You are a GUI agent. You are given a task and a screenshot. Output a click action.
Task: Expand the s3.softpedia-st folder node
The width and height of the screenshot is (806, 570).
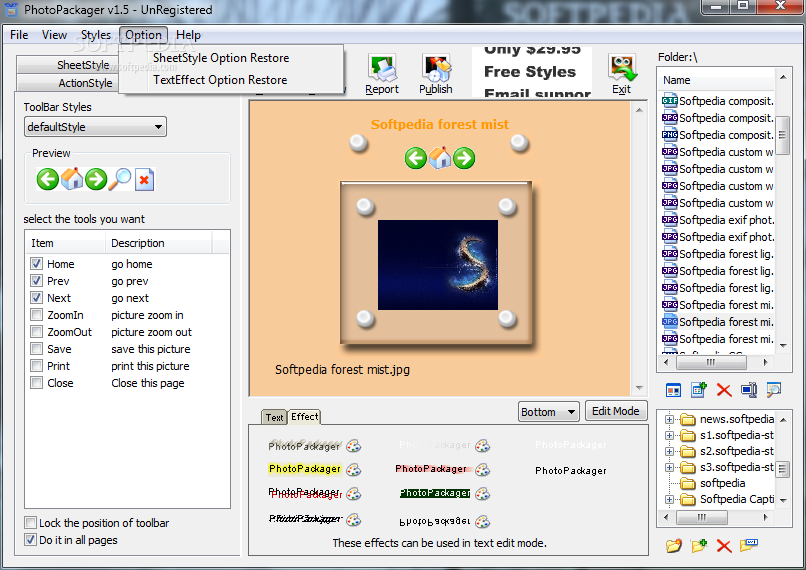click(669, 467)
